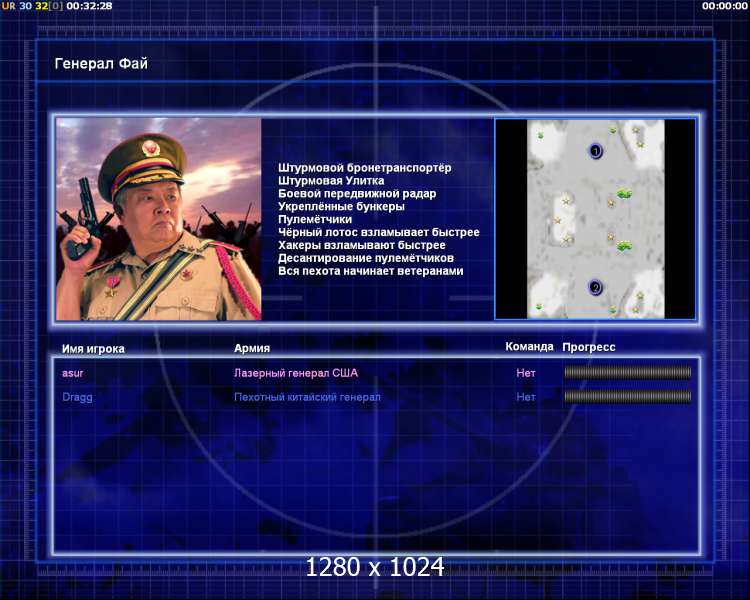Viewport: 750px width, 600px height.
Task: Click army 'Лазерный генерал США'
Action: (x=296, y=373)
